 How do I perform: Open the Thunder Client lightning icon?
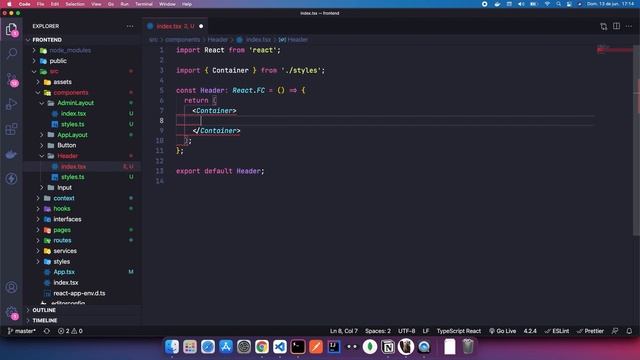pos(11,179)
